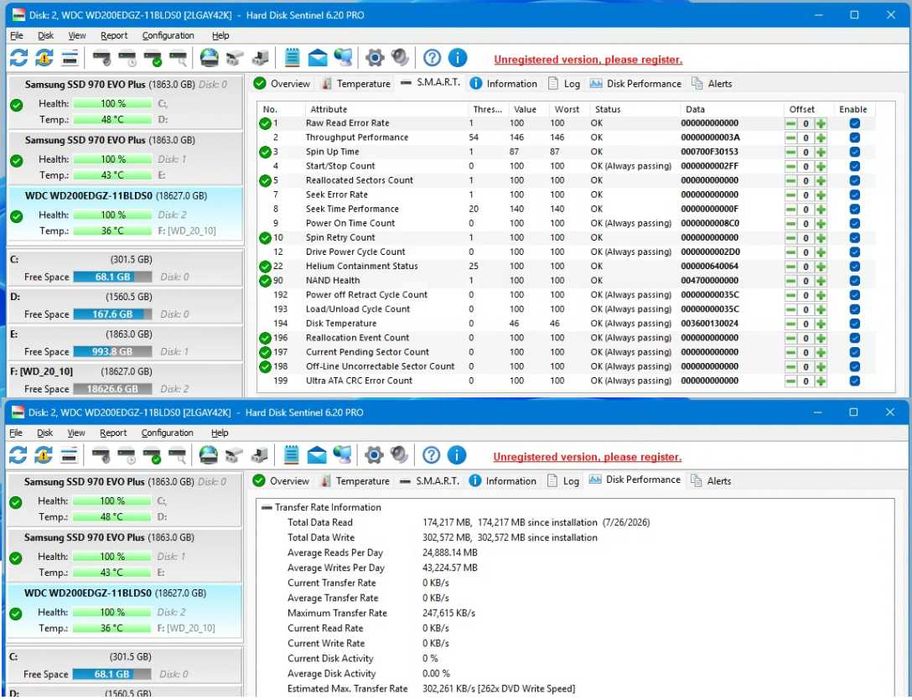This screenshot has height=700, width=912.
Task: Increase offset for Spin Retry Count
Action: [821, 238]
